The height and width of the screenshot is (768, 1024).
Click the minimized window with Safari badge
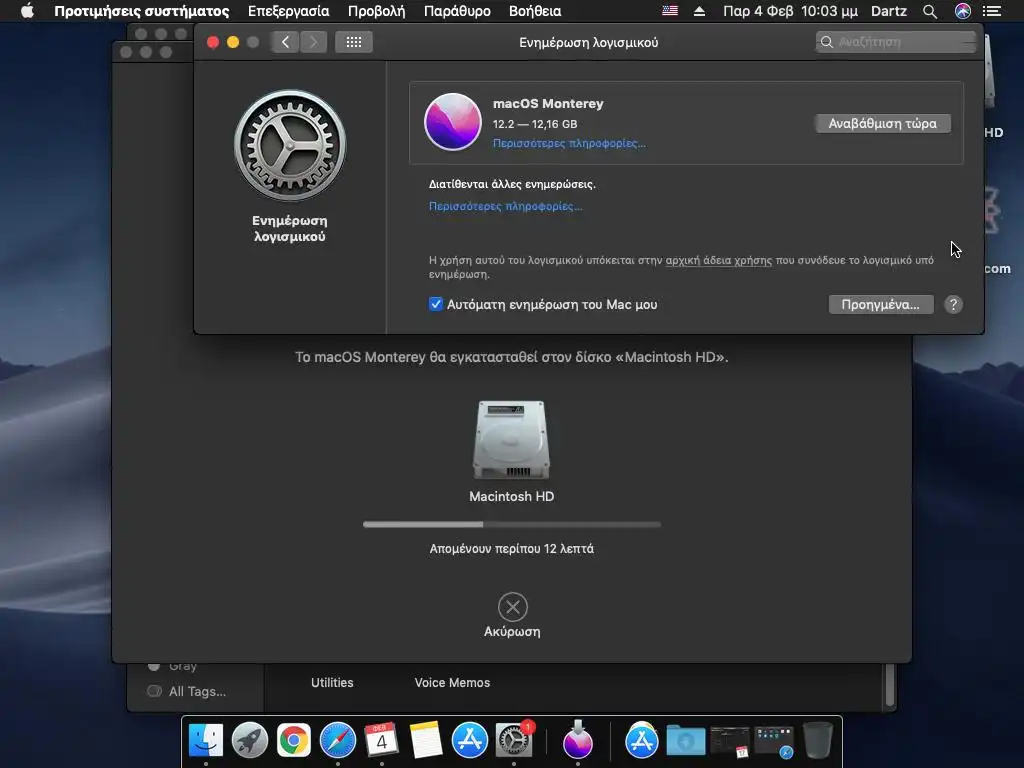[774, 742]
